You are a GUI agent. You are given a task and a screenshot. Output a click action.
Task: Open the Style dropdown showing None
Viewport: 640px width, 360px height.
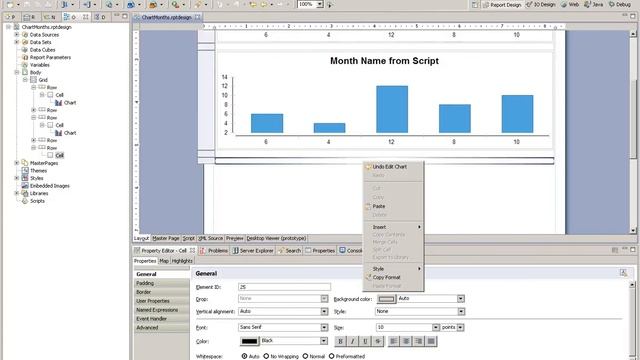tap(461, 311)
